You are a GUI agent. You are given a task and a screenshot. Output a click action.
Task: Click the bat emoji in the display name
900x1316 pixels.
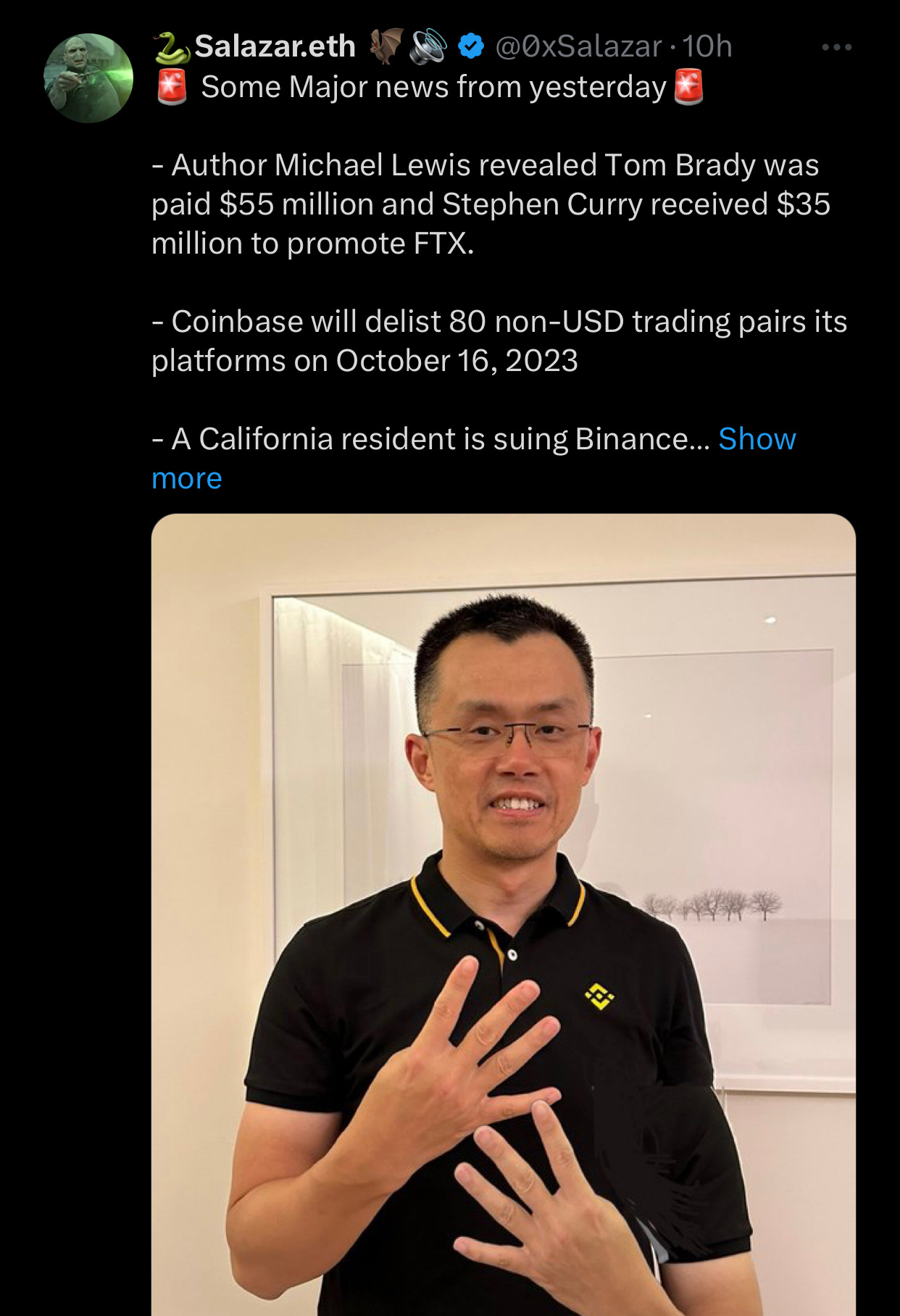pos(386,46)
